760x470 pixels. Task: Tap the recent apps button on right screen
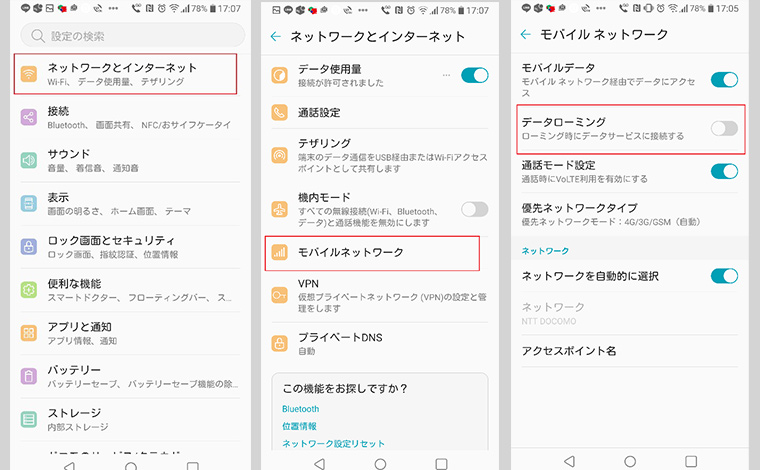click(x=691, y=461)
